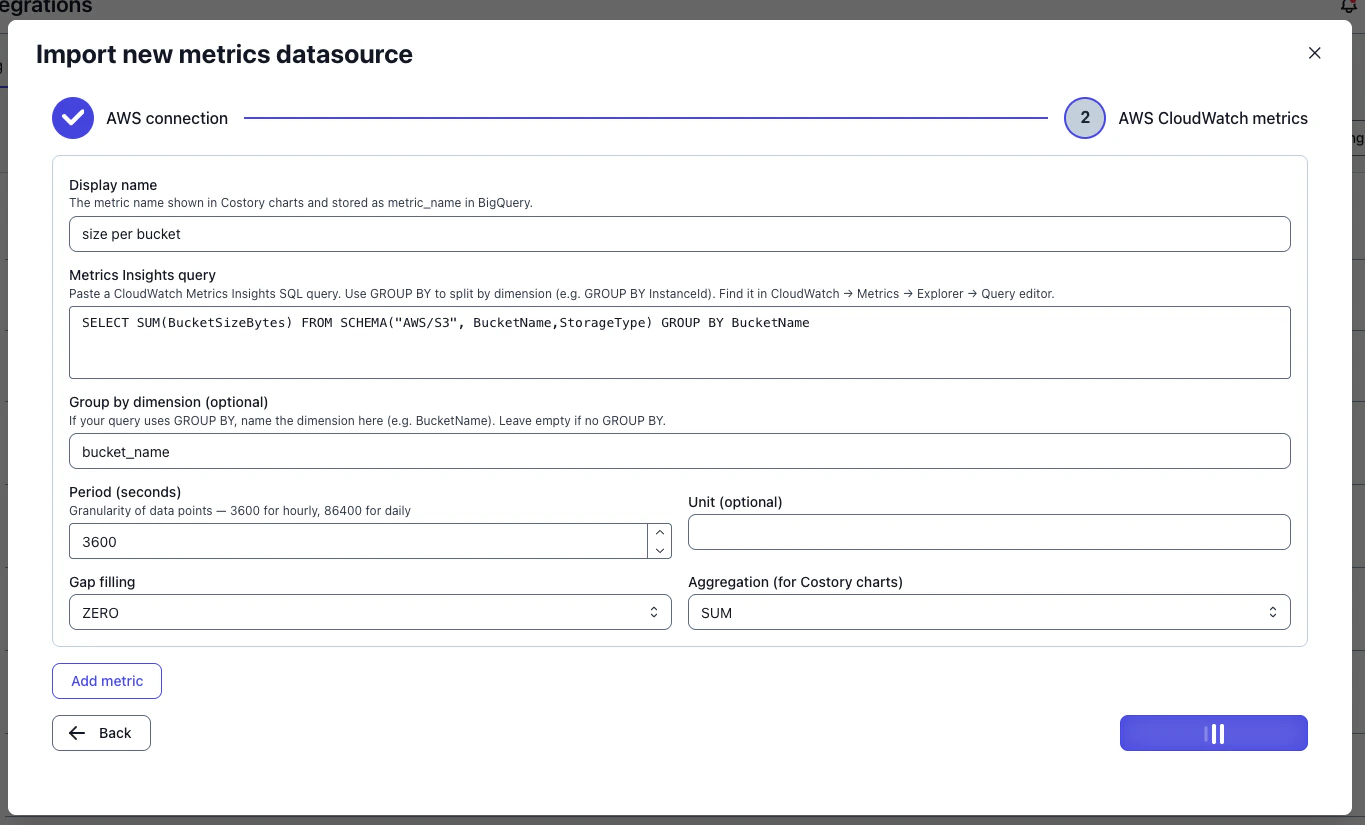The width and height of the screenshot is (1365, 825).
Task: Click the Display name input field
Action: click(679, 234)
